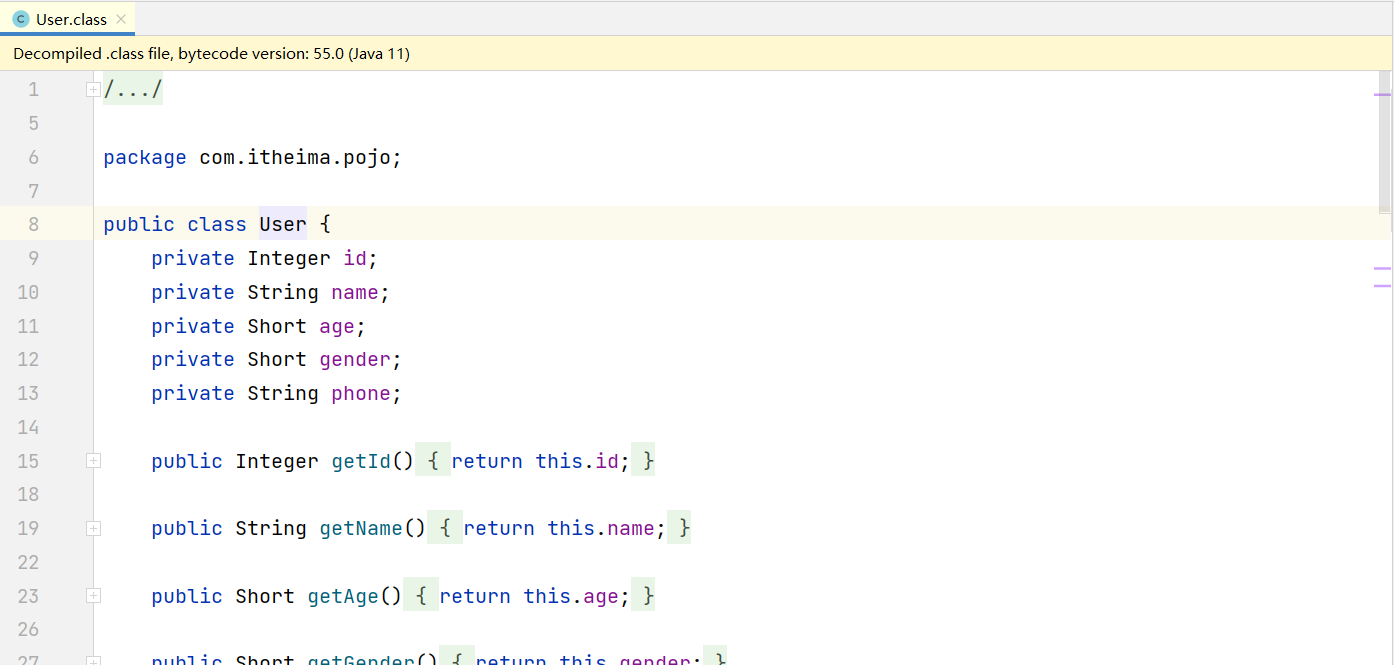Expand the getName method fold marker
The image size is (1394, 665).
93,528
